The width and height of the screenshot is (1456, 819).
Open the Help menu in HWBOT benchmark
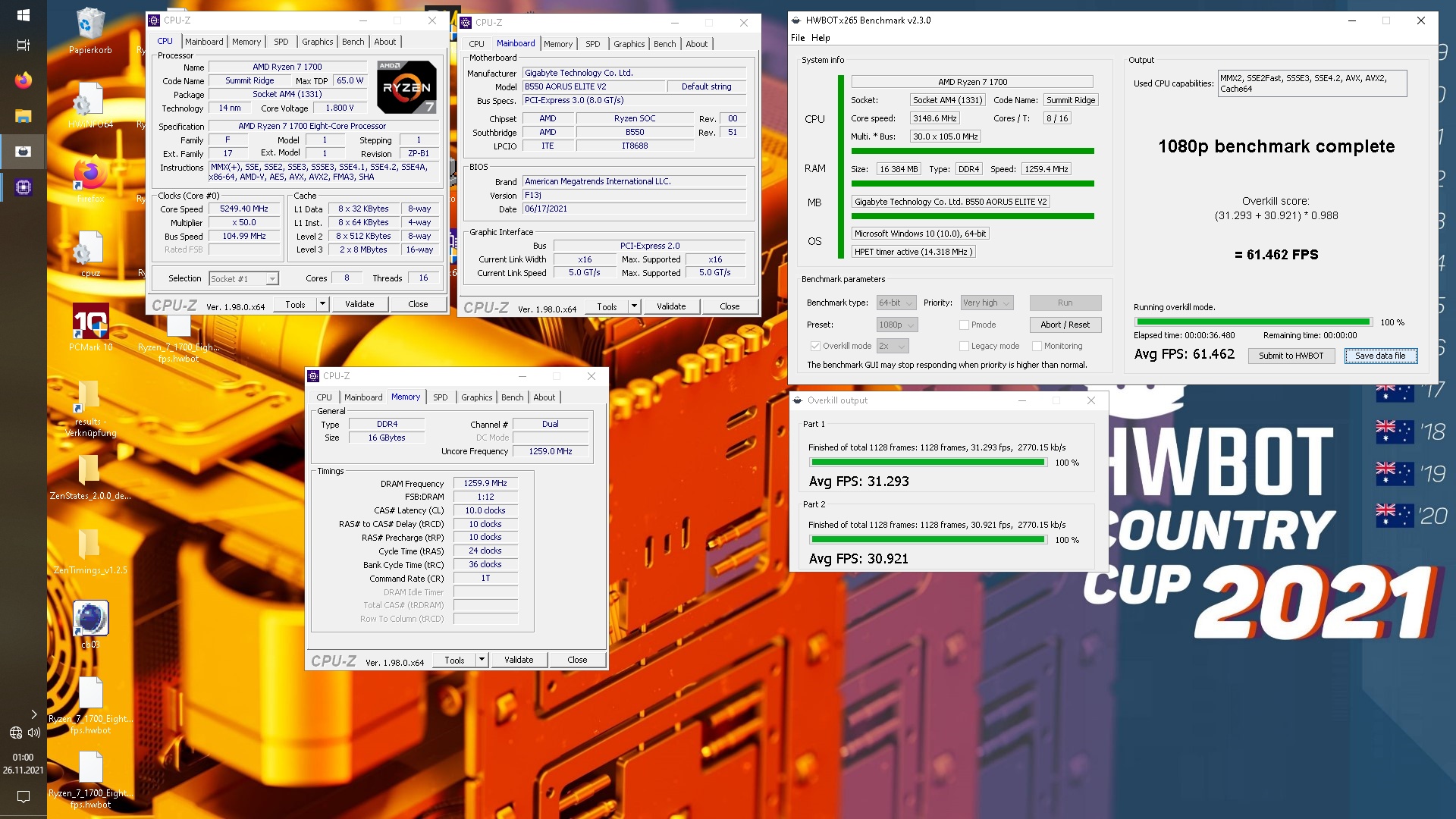tap(821, 38)
